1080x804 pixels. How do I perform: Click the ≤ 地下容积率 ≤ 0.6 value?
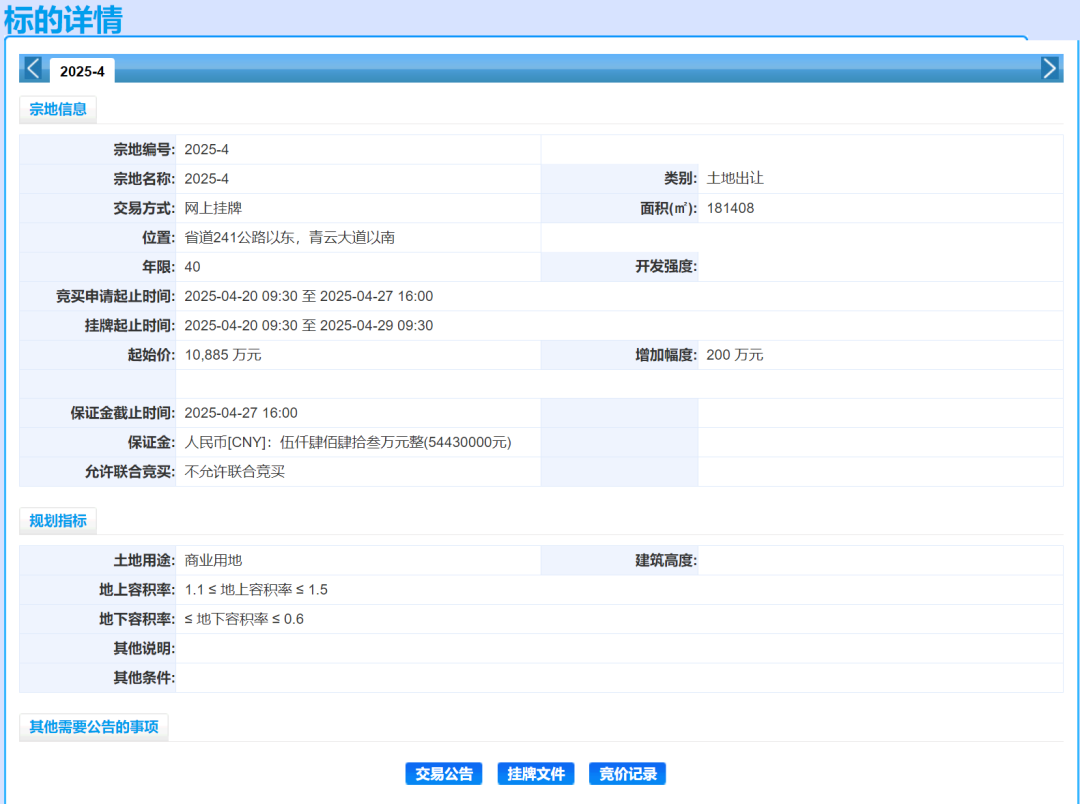click(244, 619)
